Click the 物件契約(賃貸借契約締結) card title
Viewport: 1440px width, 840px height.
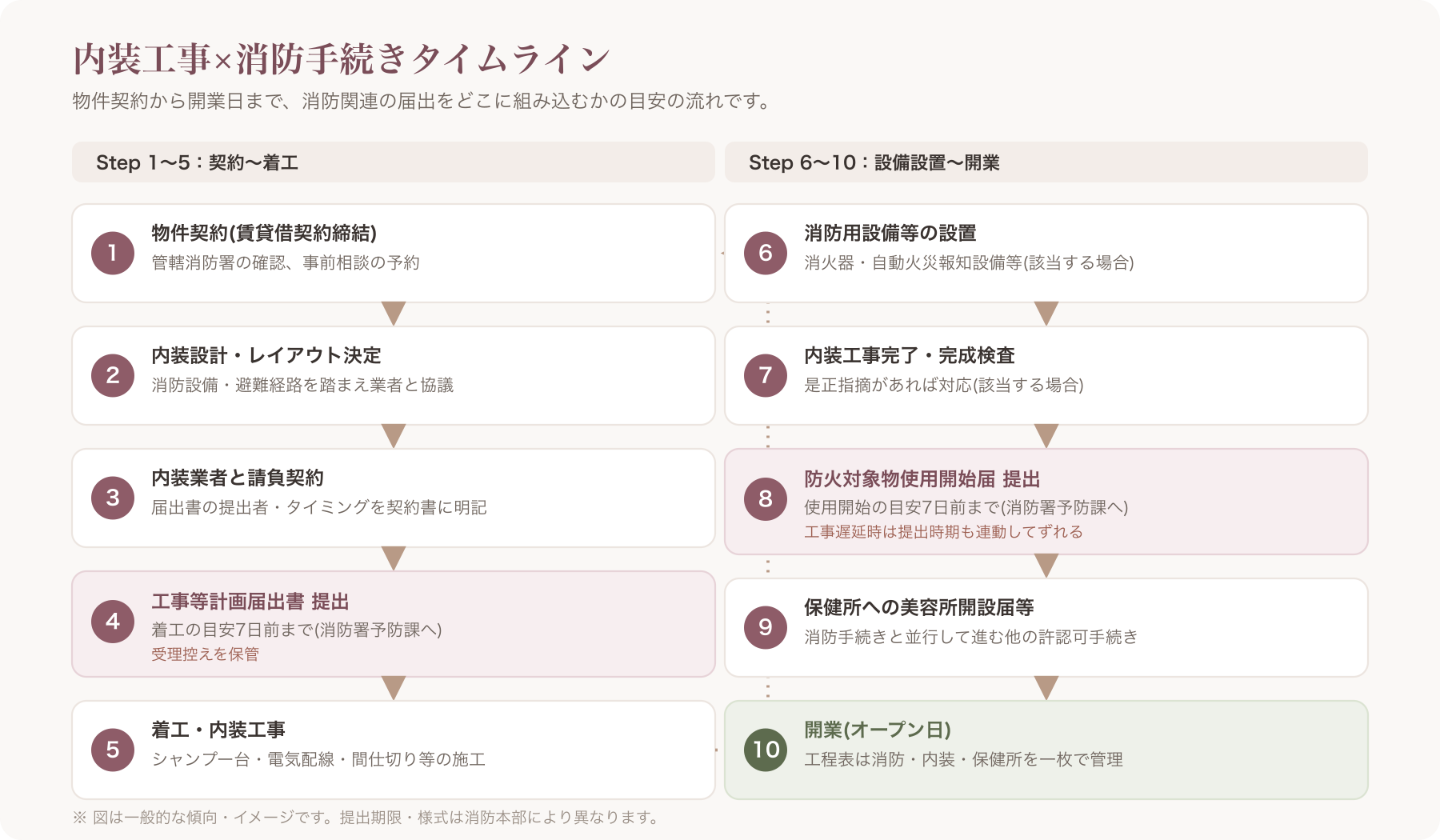[264, 233]
